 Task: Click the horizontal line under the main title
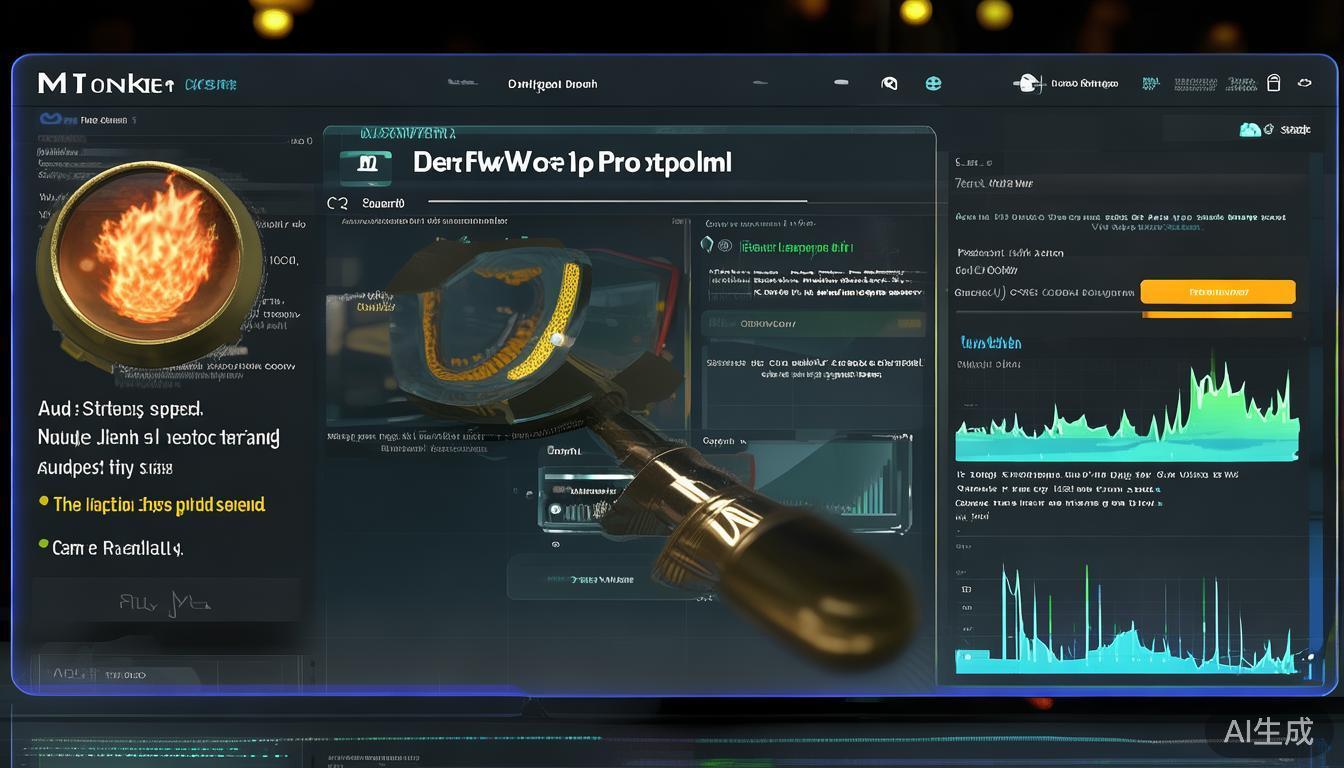point(617,202)
